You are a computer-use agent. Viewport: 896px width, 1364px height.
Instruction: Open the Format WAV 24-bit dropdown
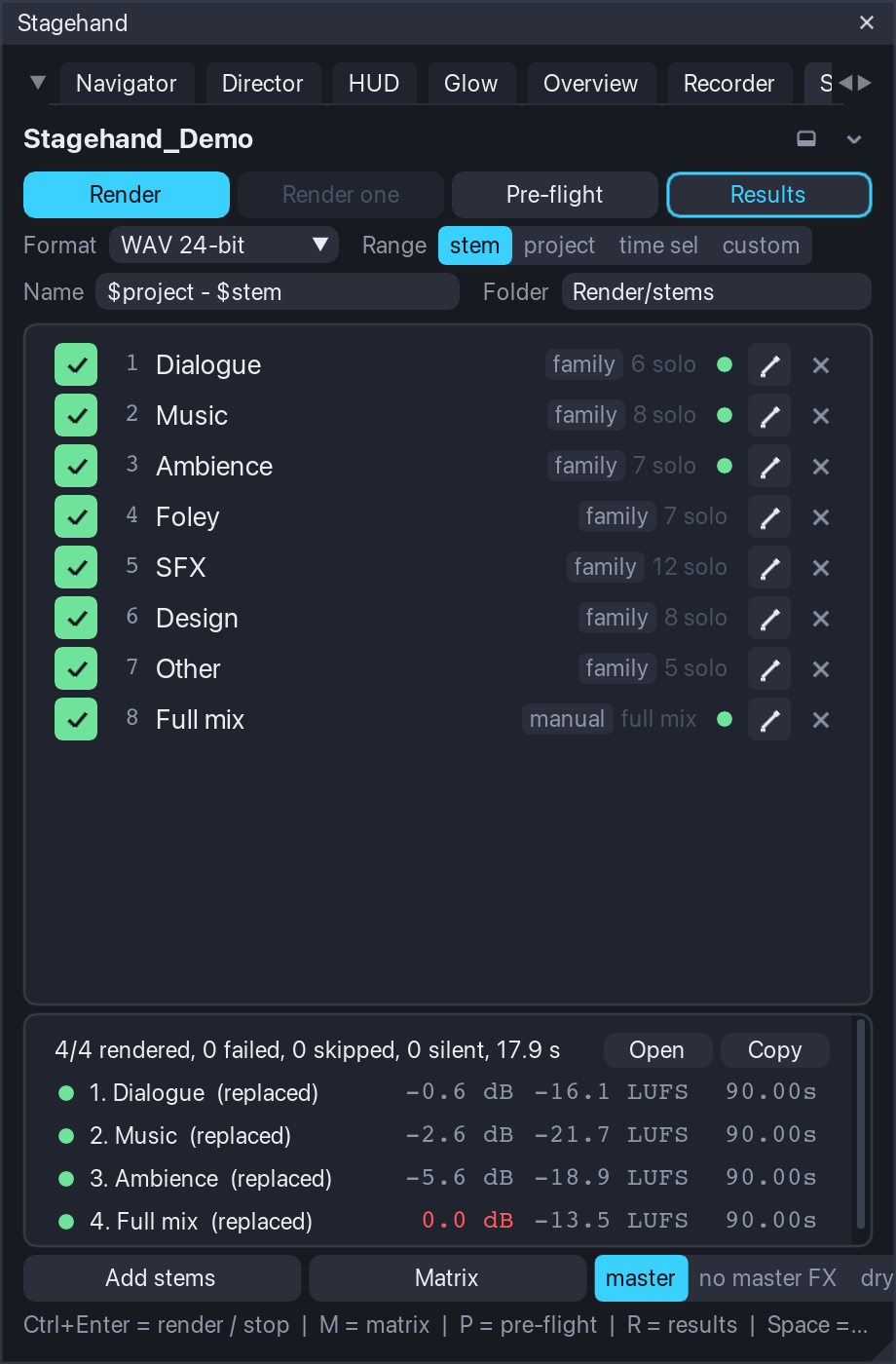click(224, 246)
